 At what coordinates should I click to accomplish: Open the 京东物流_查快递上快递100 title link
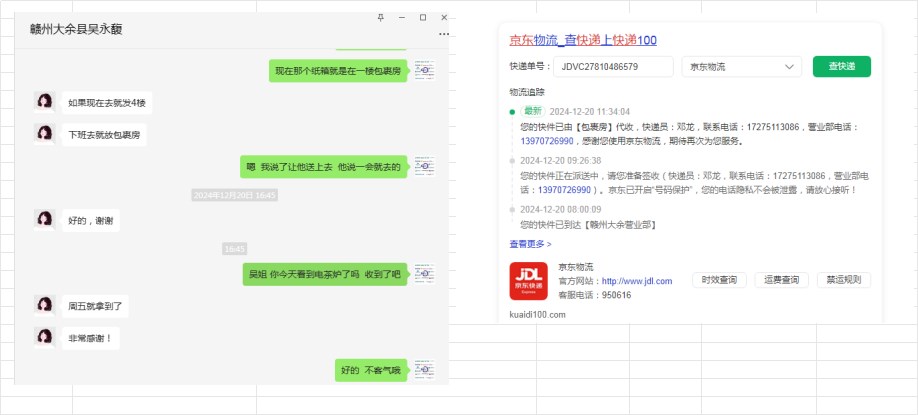(x=583, y=40)
